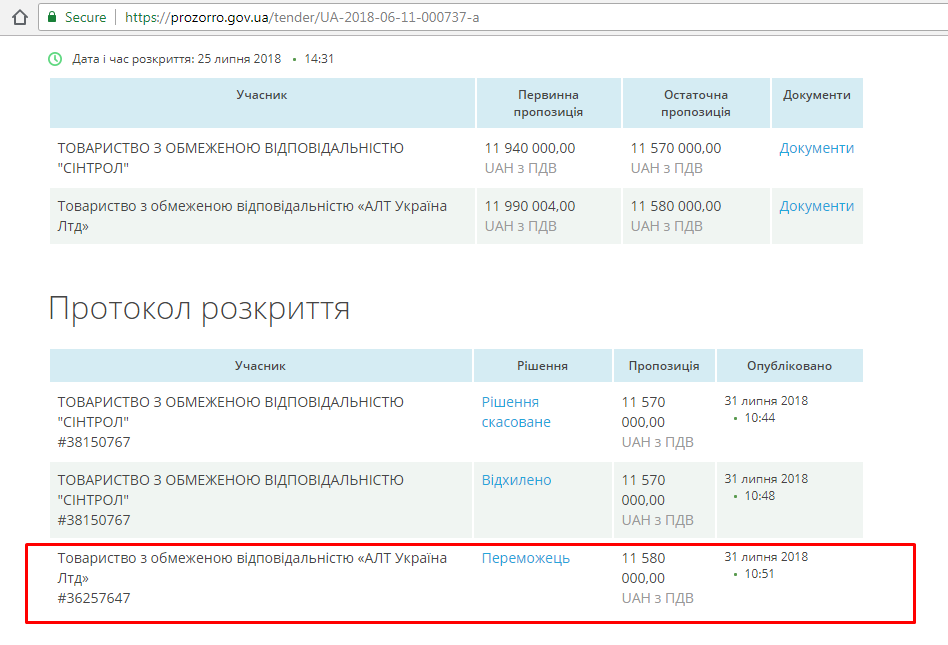The height and width of the screenshot is (645, 948).
Task: Click the browser home icon
Action: [20, 17]
